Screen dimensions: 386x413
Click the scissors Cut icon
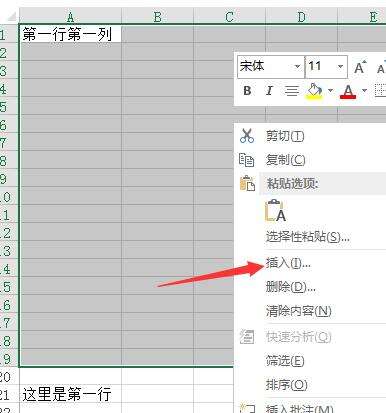pos(247,136)
